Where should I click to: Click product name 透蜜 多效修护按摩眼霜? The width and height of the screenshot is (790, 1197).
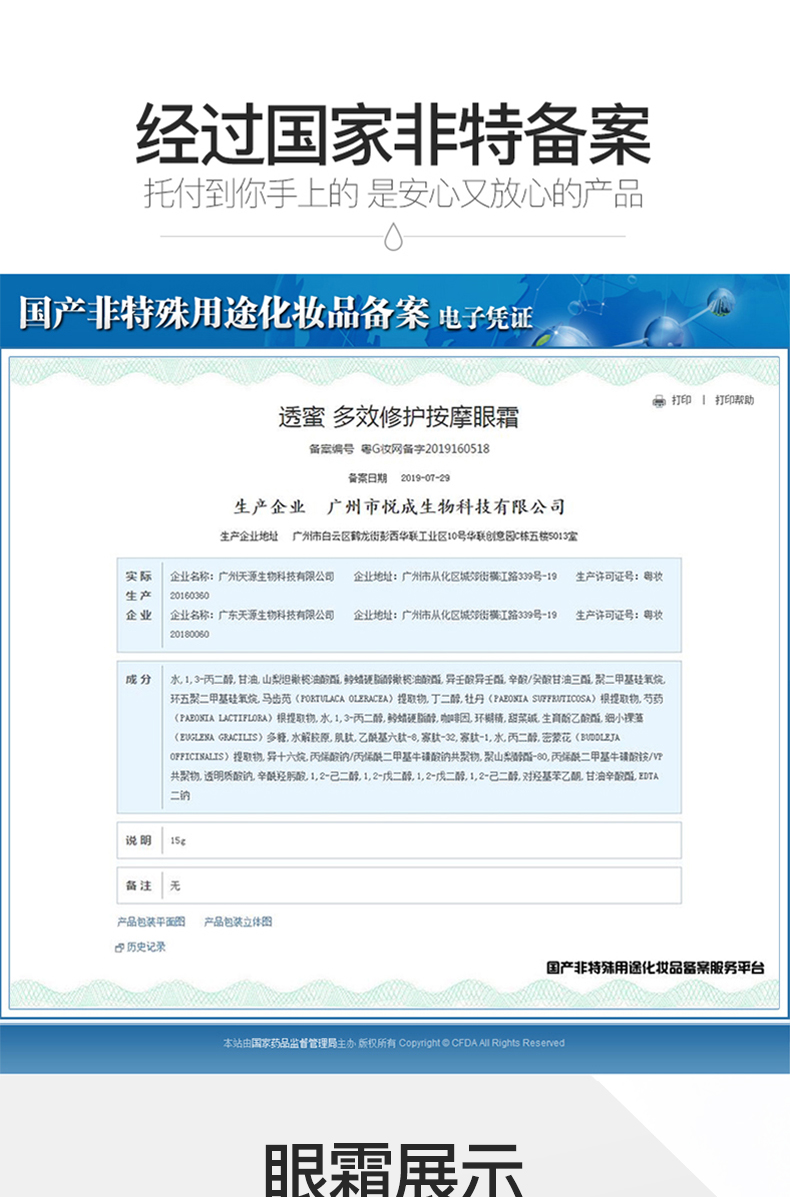tap(398, 417)
